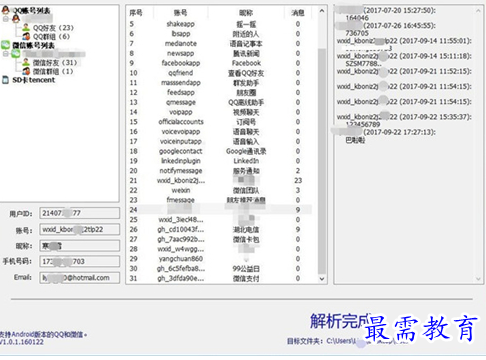The image size is (486, 360).
Task: Select the gh_6c5fefba8 row
Action: (x=220, y=268)
